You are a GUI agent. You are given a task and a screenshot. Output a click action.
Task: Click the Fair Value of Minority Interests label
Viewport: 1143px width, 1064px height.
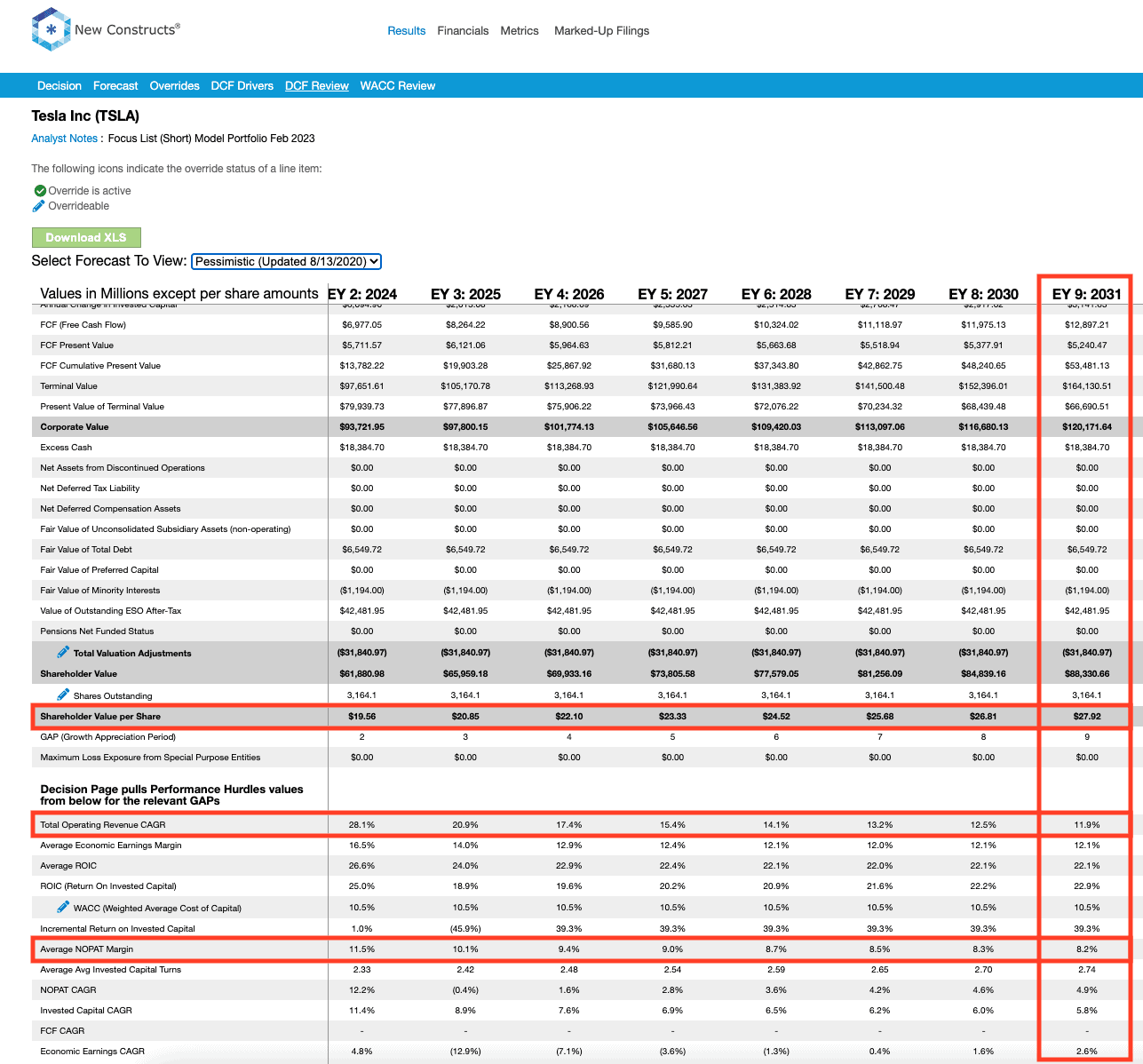tap(100, 591)
